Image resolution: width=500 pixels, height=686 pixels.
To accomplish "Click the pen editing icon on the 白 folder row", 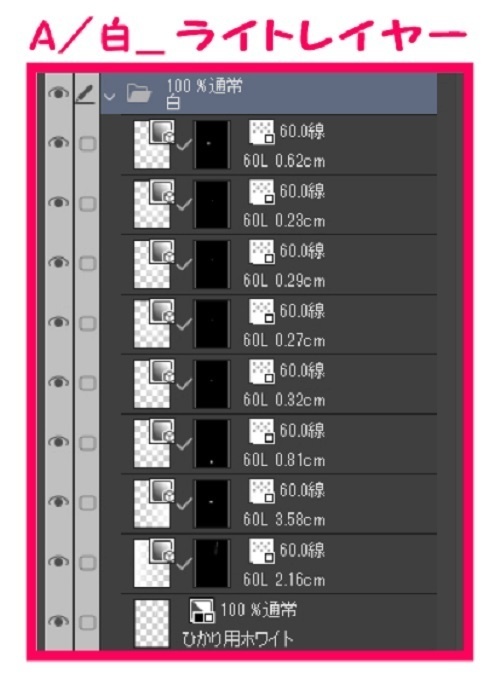I will tap(85, 94).
